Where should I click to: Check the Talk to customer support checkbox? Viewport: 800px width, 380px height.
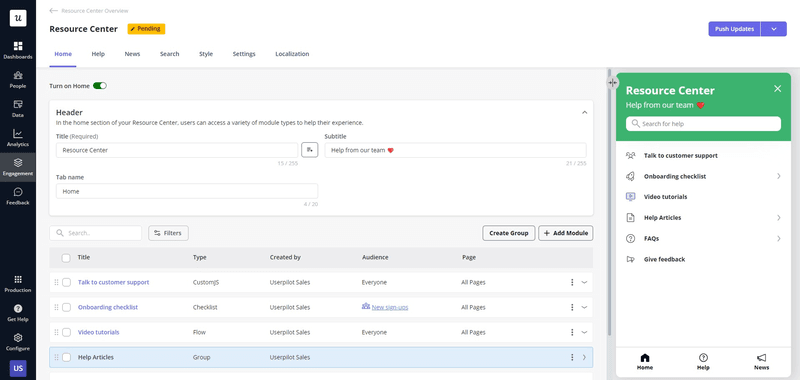[x=66, y=282]
